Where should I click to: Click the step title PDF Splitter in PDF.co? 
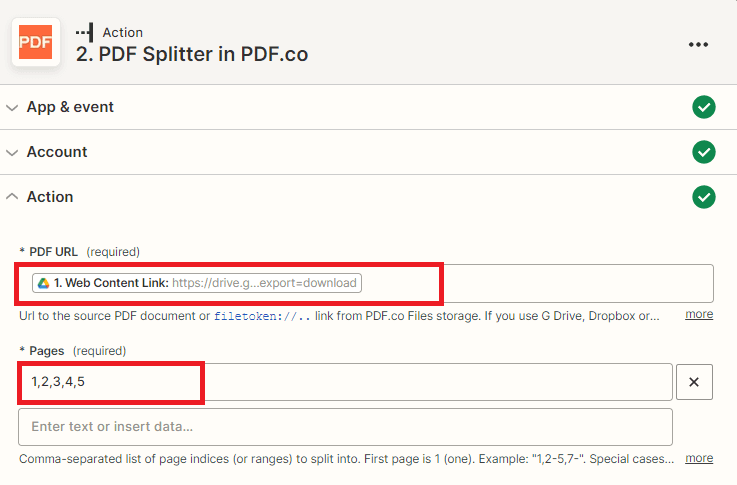pyautogui.click(x=192, y=54)
